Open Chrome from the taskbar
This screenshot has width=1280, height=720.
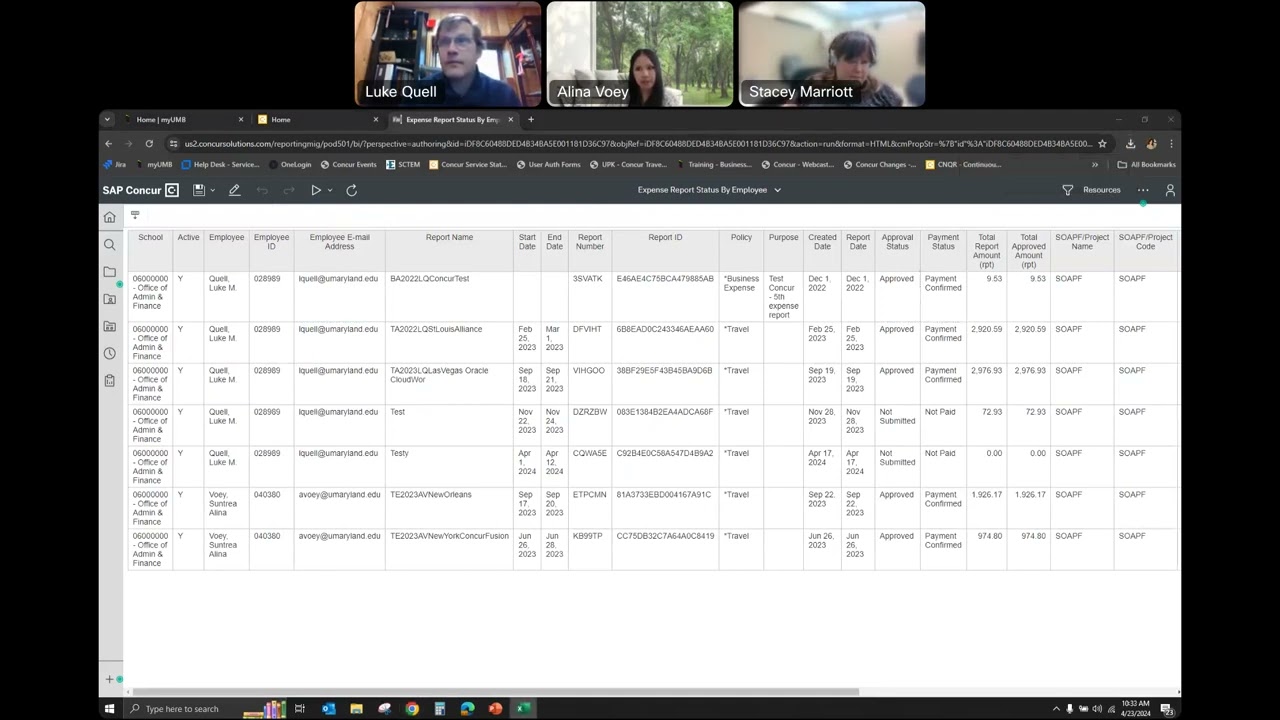(x=411, y=709)
